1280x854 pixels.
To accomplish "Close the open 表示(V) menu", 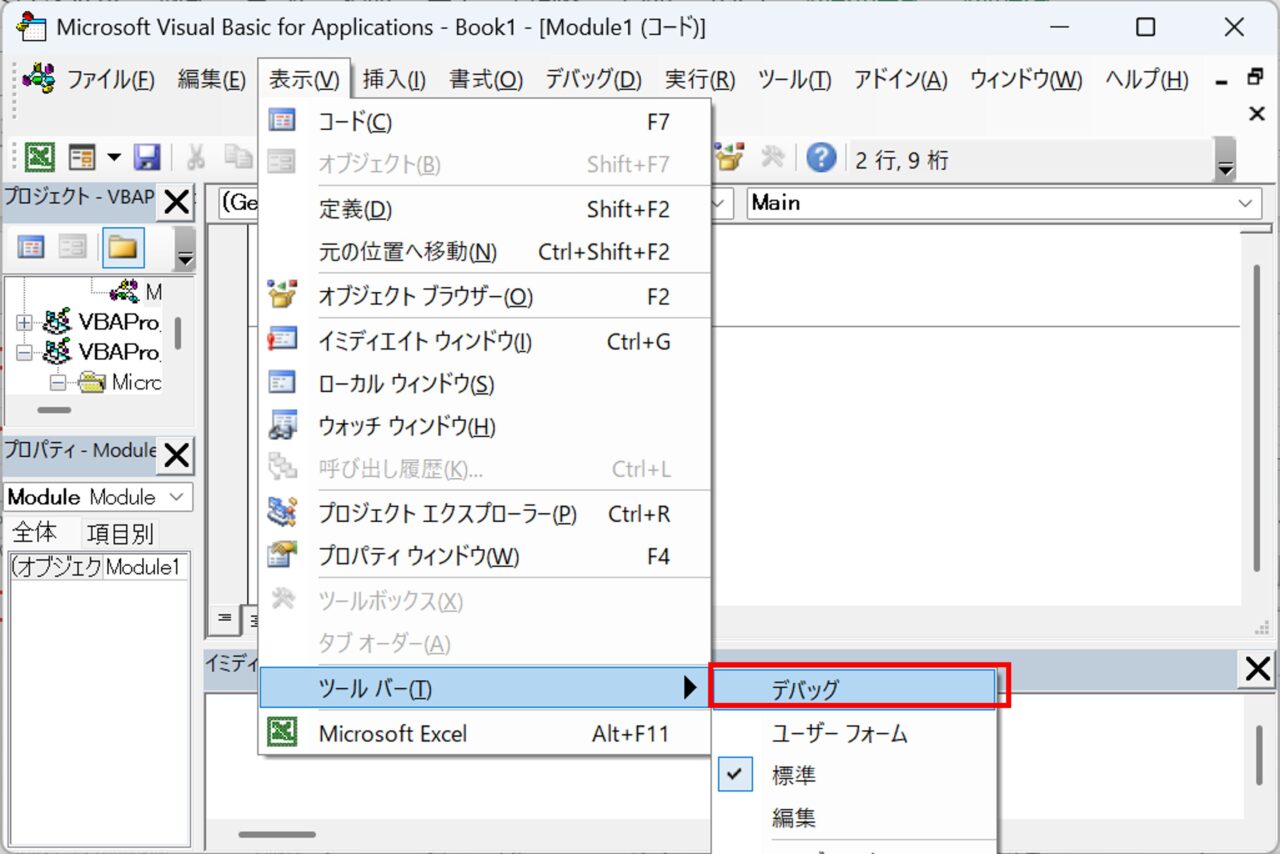I will [x=304, y=79].
